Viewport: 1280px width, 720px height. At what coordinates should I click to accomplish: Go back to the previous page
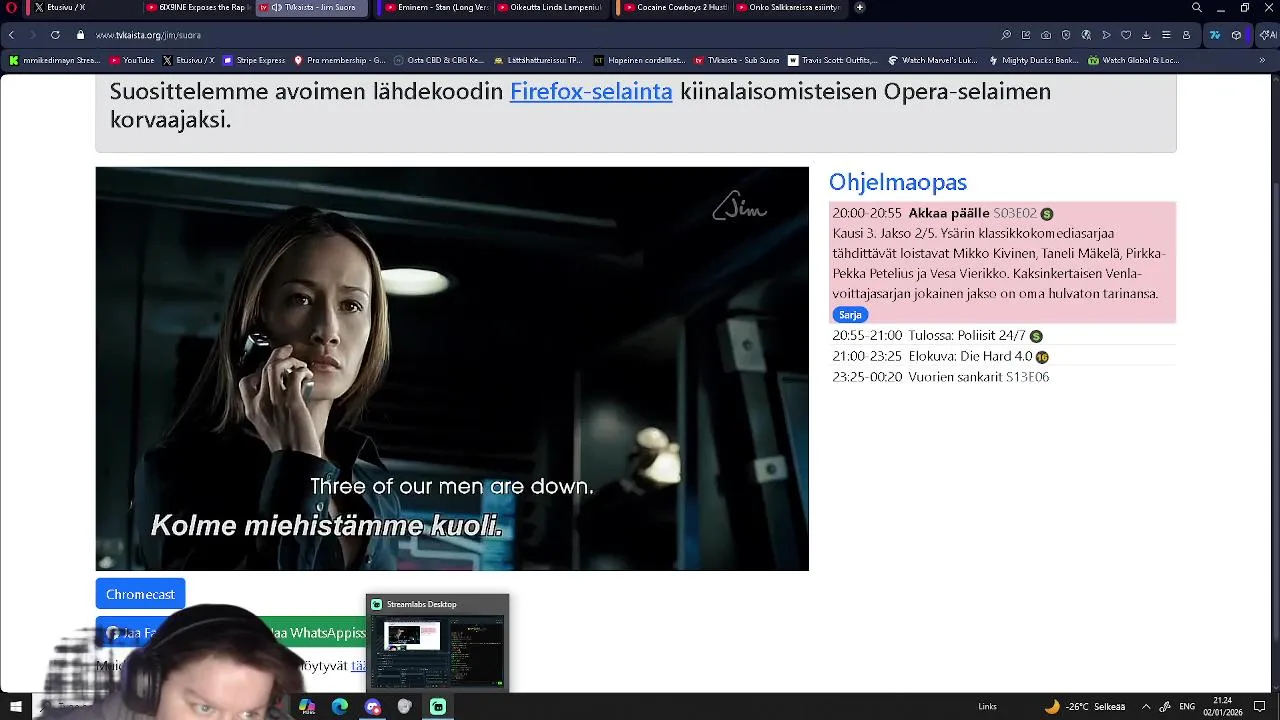point(11,35)
